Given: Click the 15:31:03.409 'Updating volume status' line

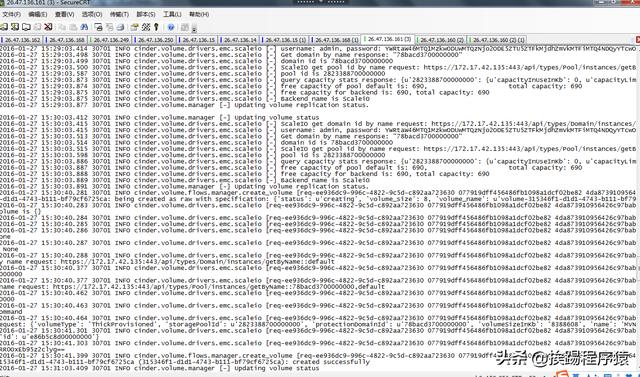Looking at the screenshot, I should [x=160, y=368].
